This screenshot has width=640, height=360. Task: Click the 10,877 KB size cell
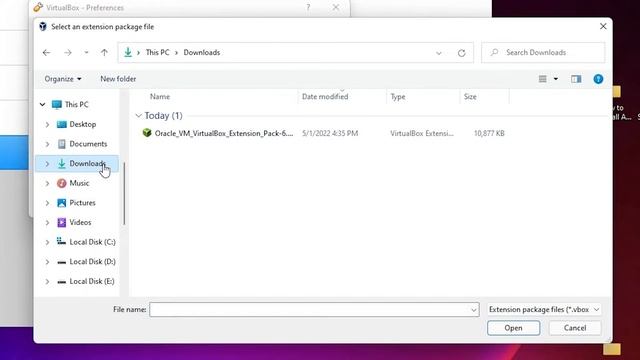point(489,133)
